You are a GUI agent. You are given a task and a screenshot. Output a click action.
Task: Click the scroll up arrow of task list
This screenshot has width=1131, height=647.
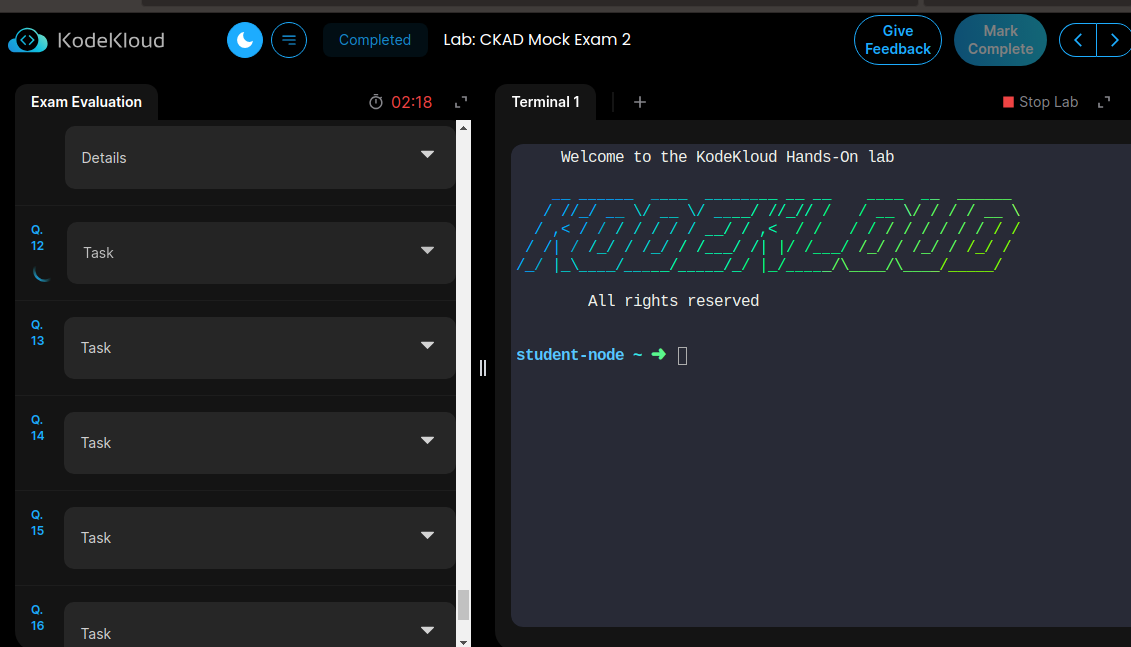coord(464,128)
